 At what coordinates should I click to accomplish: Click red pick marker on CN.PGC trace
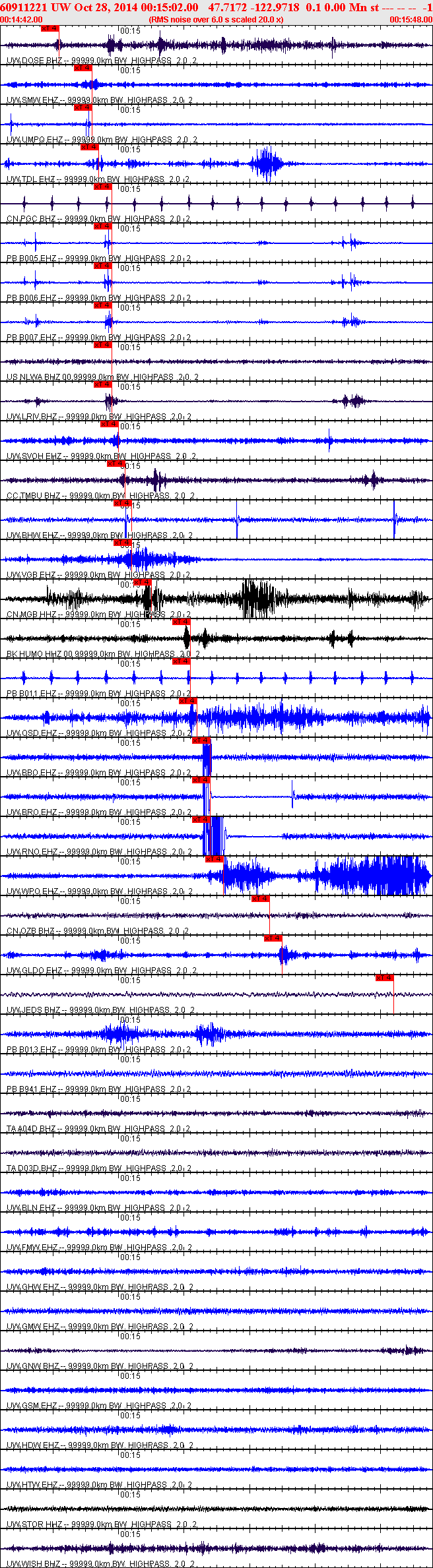[x=102, y=187]
